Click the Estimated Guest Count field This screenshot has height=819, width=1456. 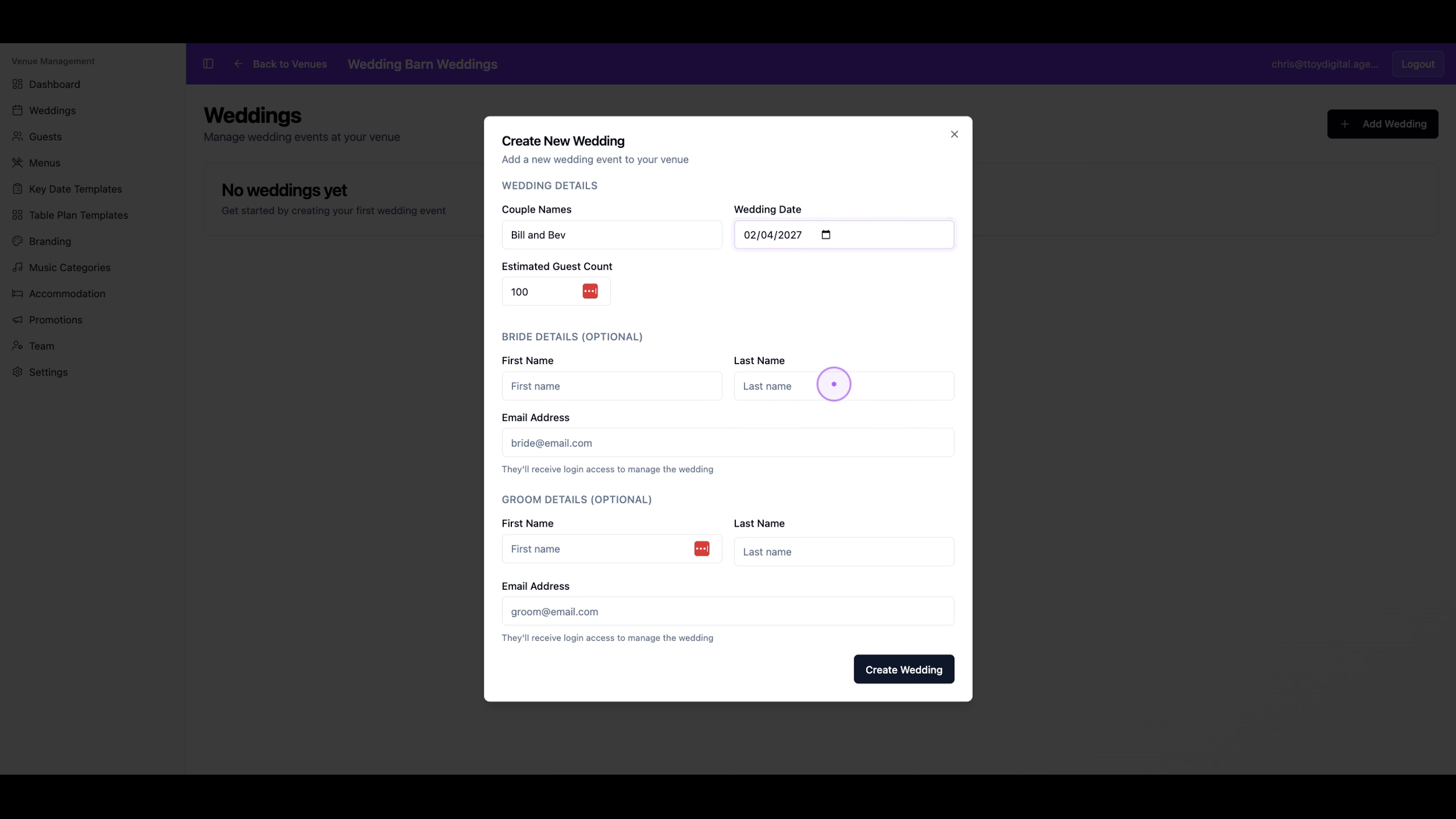coord(556,291)
